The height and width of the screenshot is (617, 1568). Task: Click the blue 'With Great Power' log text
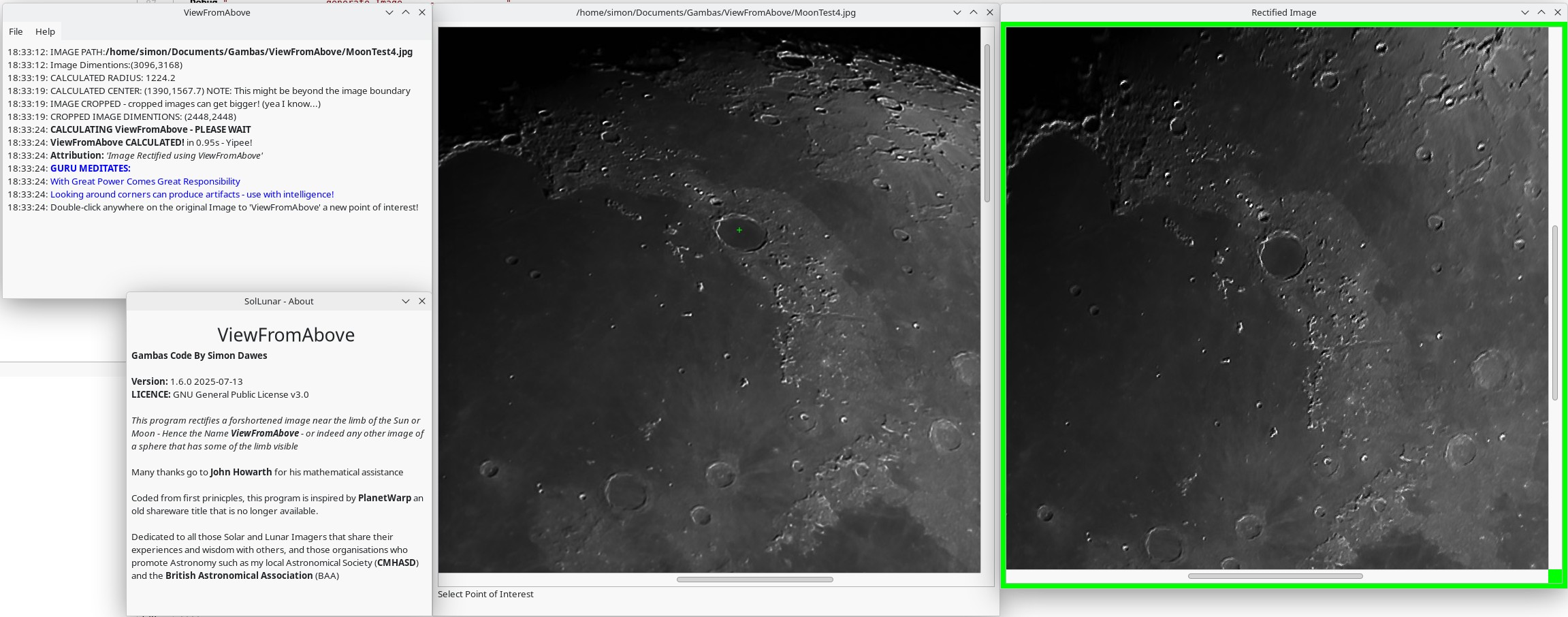(145, 181)
